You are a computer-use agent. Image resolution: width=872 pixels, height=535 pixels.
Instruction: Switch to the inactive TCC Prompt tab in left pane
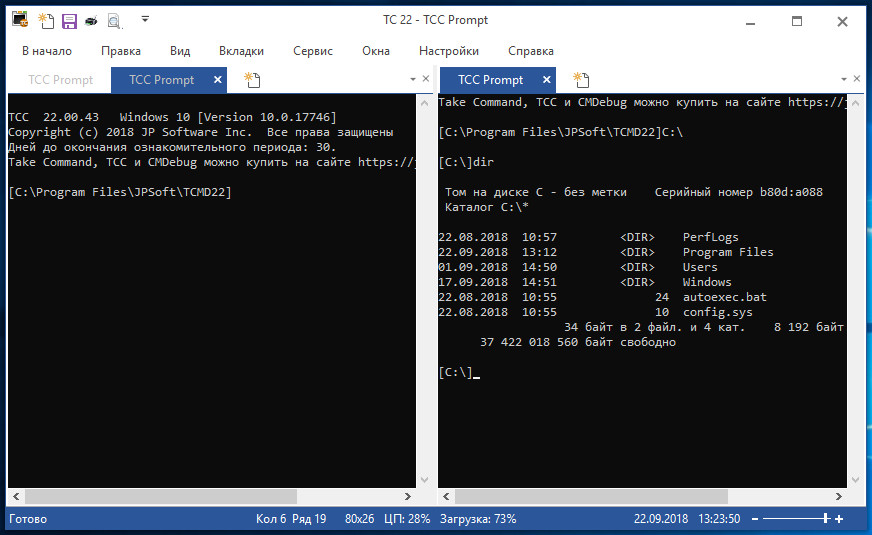point(61,80)
